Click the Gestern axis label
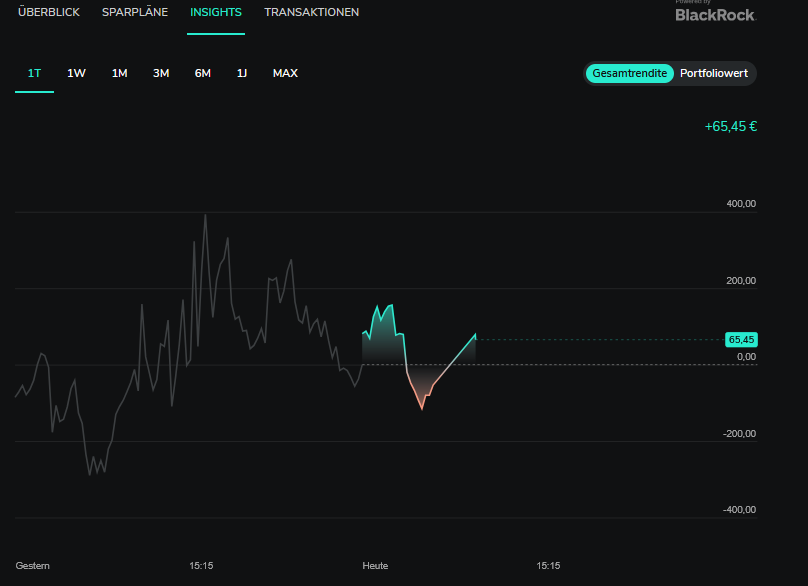 coord(33,566)
